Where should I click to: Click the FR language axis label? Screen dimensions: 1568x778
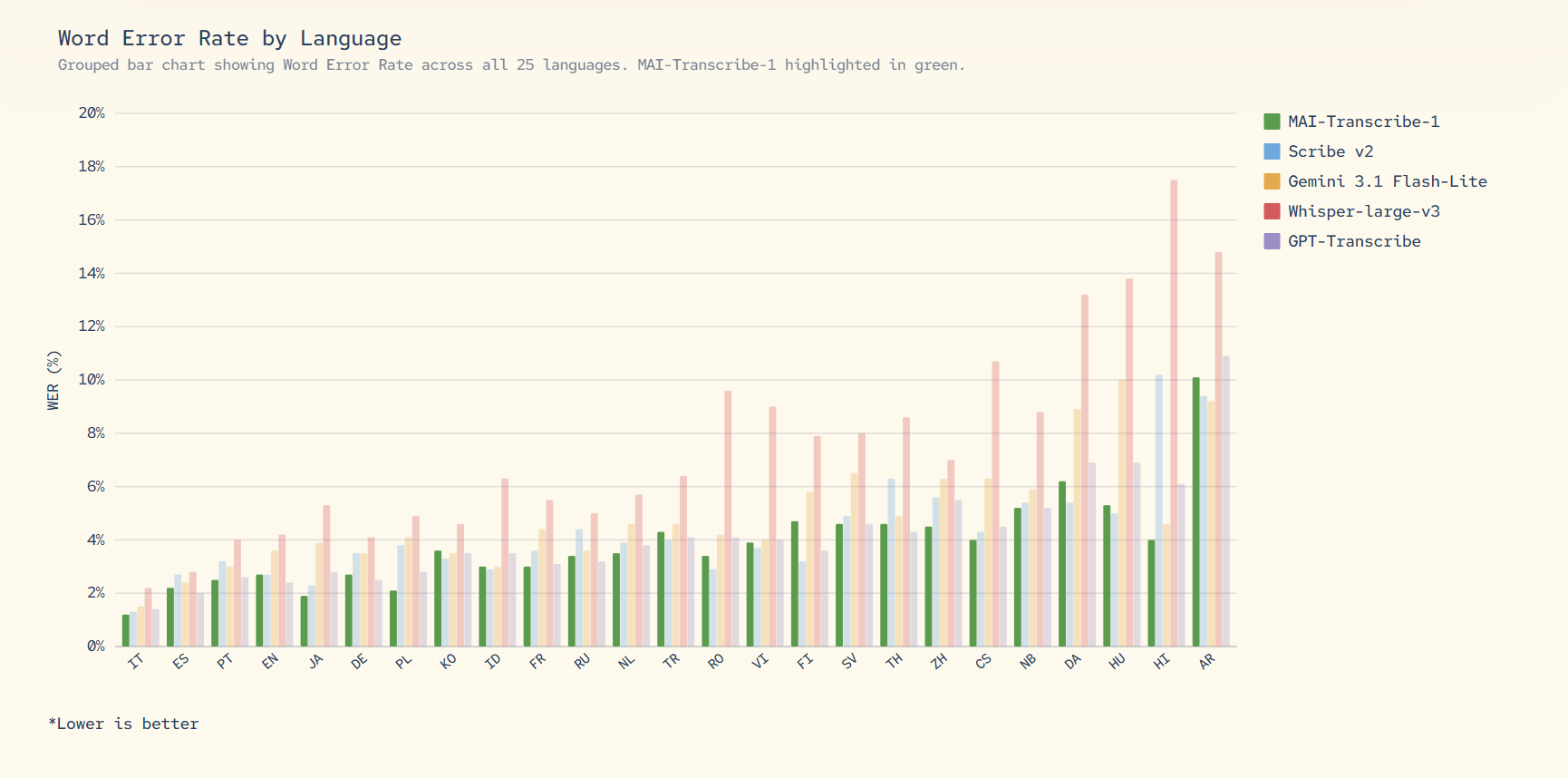(x=537, y=661)
